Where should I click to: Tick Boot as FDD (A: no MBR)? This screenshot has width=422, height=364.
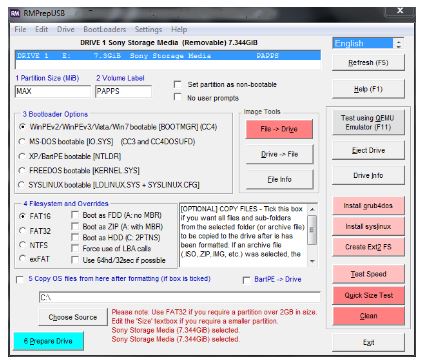(75, 215)
